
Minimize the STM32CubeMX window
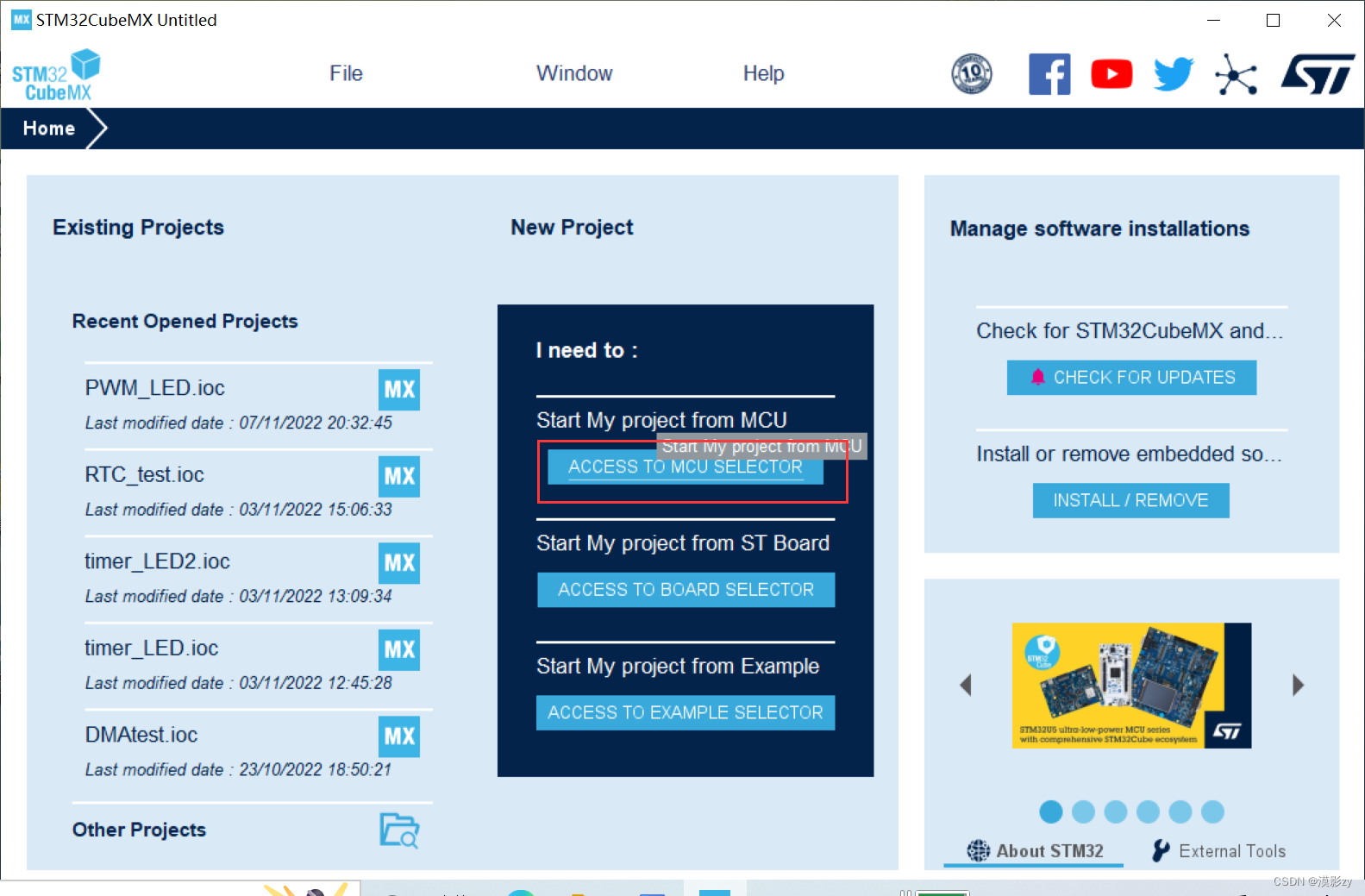[x=1213, y=20]
